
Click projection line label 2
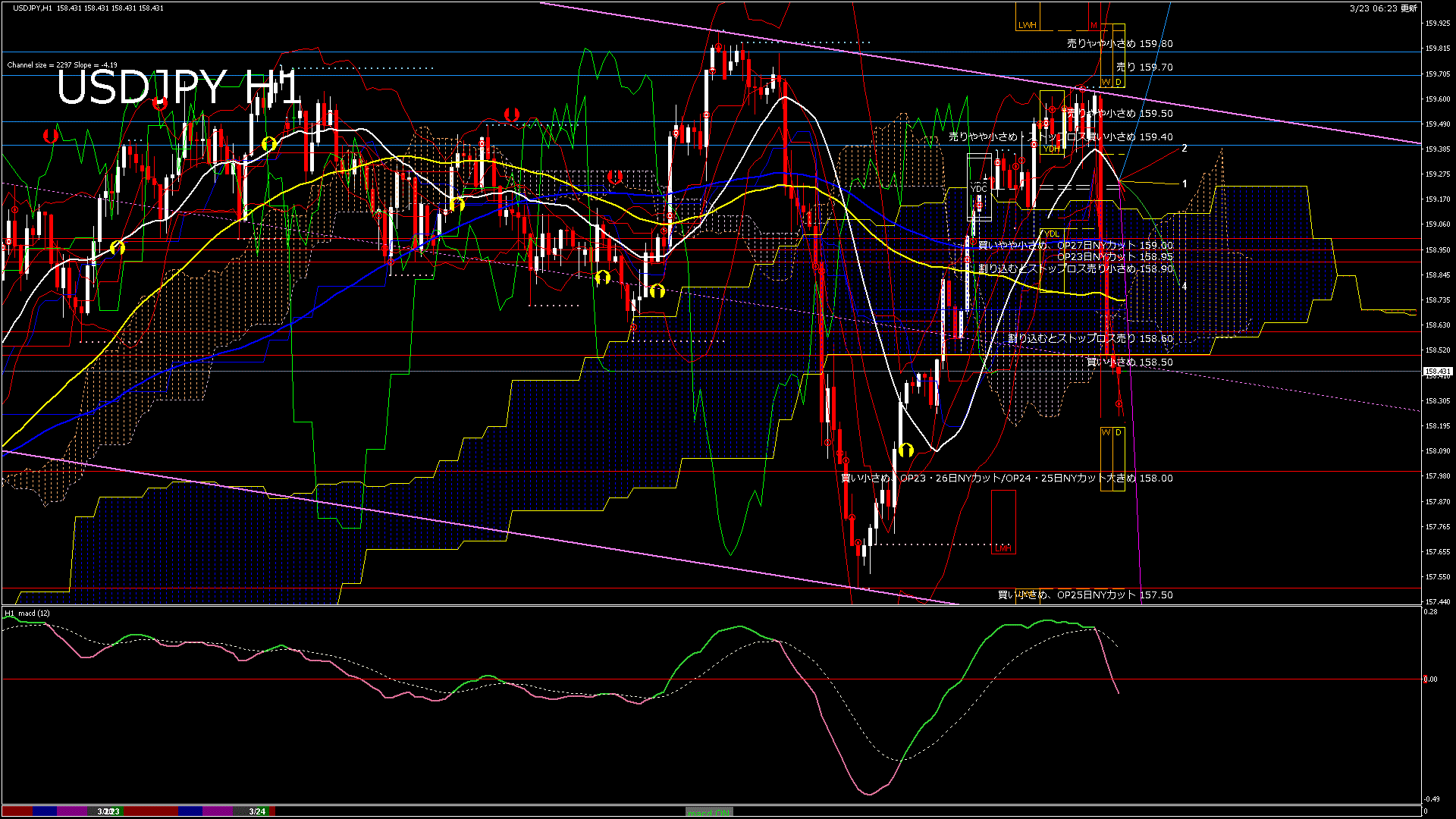tap(1184, 149)
